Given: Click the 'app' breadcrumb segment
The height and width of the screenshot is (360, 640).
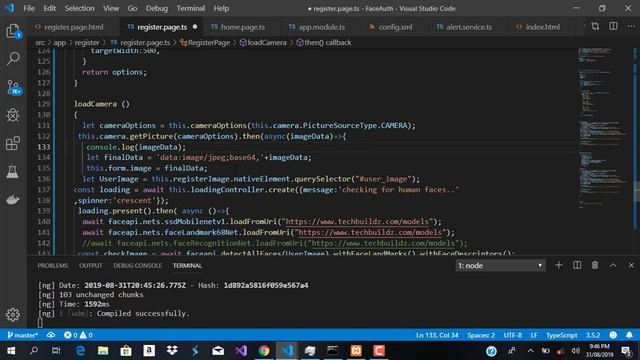Looking at the screenshot, I should coord(60,42).
